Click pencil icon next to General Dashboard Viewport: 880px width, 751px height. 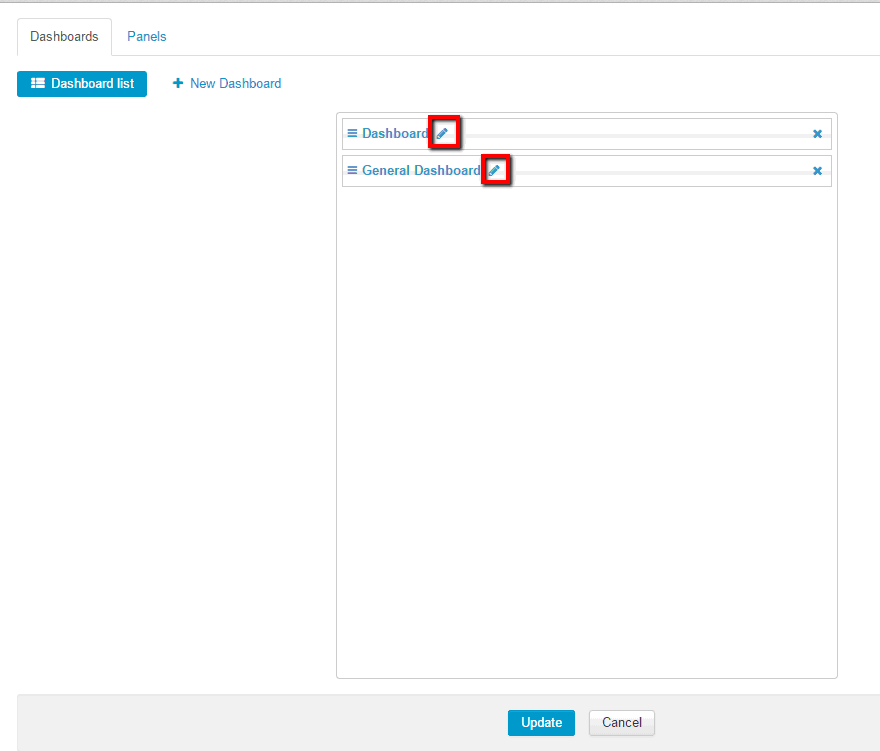click(x=494, y=171)
